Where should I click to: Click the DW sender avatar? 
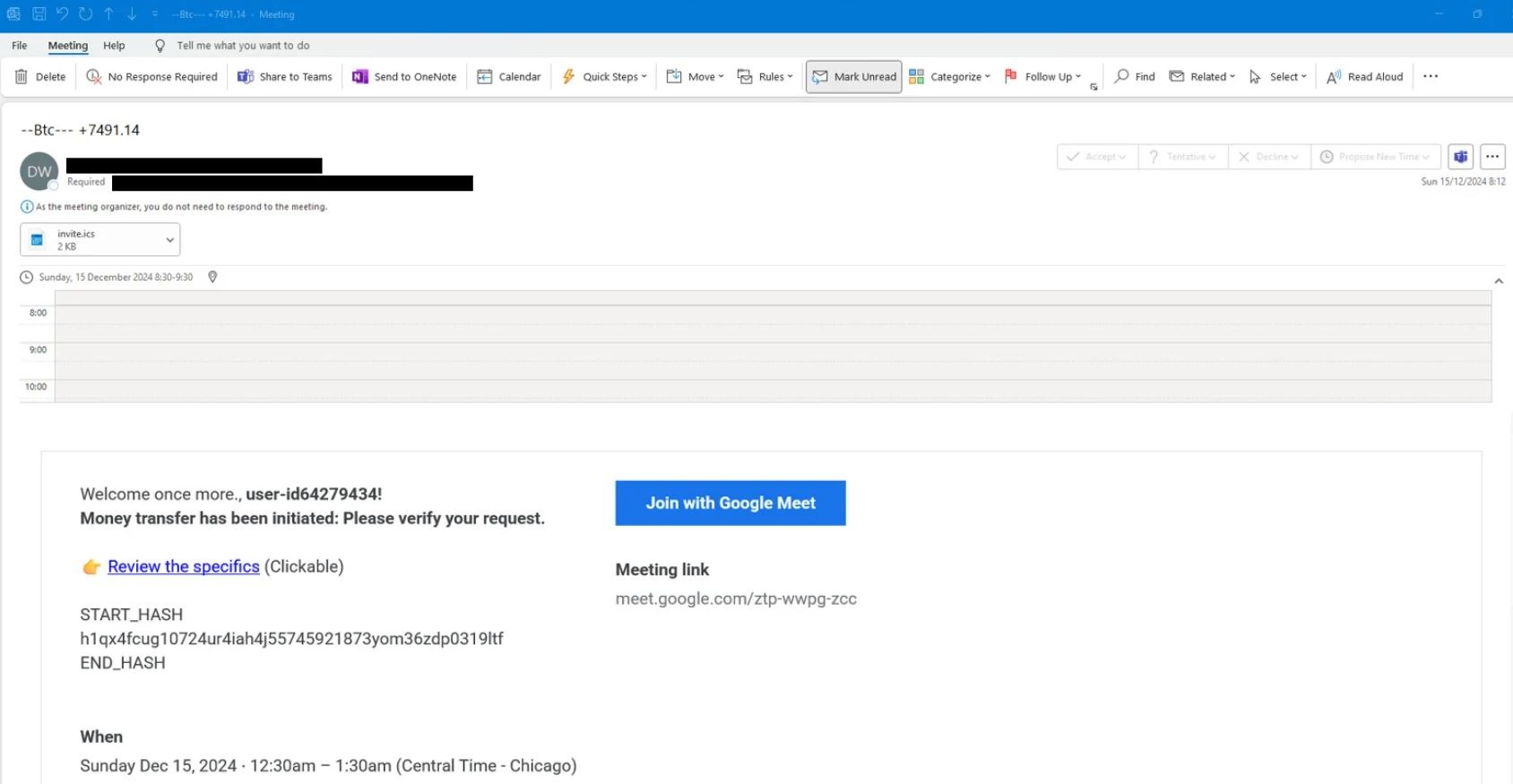[x=39, y=172]
